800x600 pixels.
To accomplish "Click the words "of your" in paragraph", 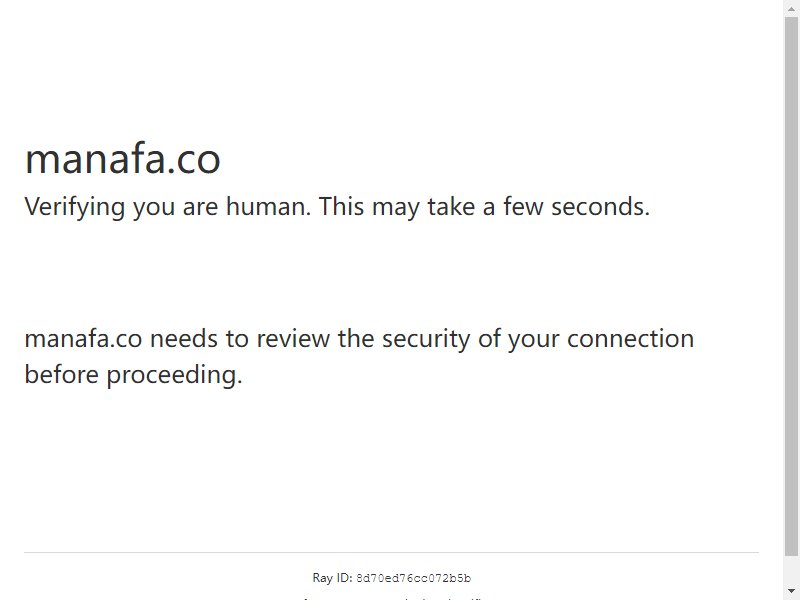I will pyautogui.click(x=518, y=339).
